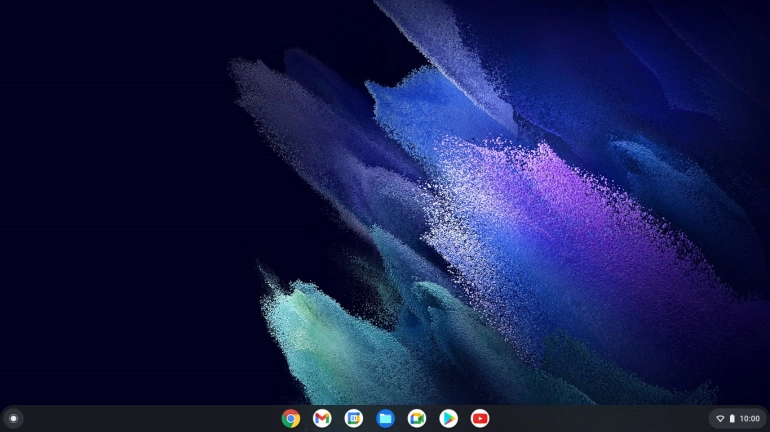The width and height of the screenshot is (770, 432).
Task: Click the teal-green brush stroke on the wallpaper
Action: [320, 340]
